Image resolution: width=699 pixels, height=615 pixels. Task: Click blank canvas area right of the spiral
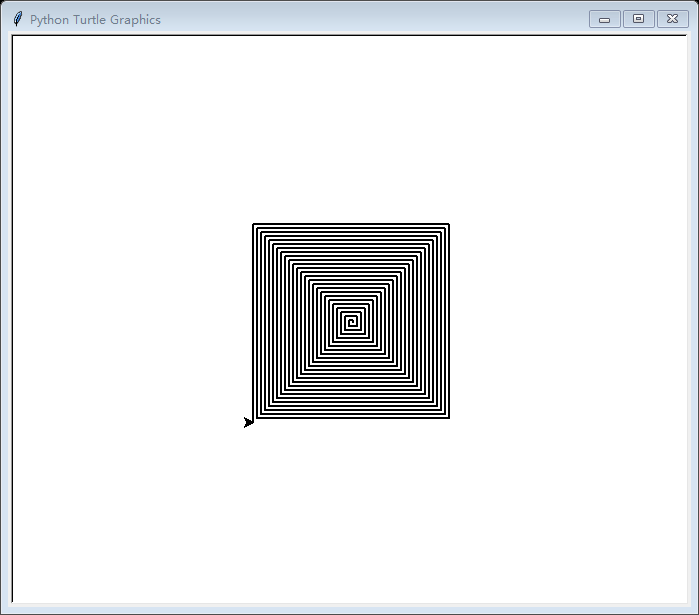pyautogui.click(x=570, y=320)
